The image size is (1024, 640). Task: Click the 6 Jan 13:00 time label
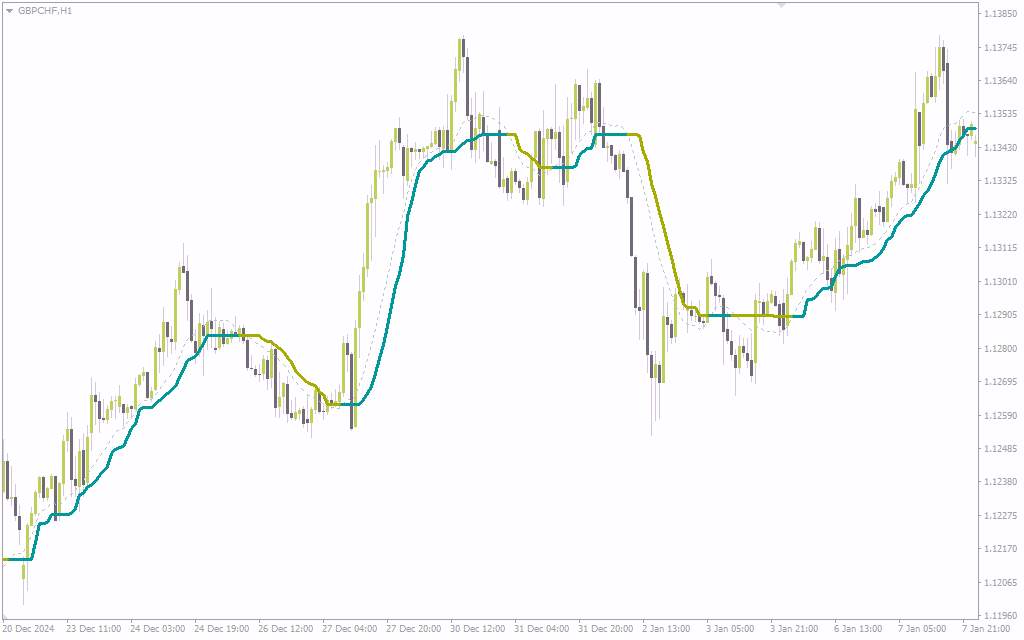(x=858, y=629)
